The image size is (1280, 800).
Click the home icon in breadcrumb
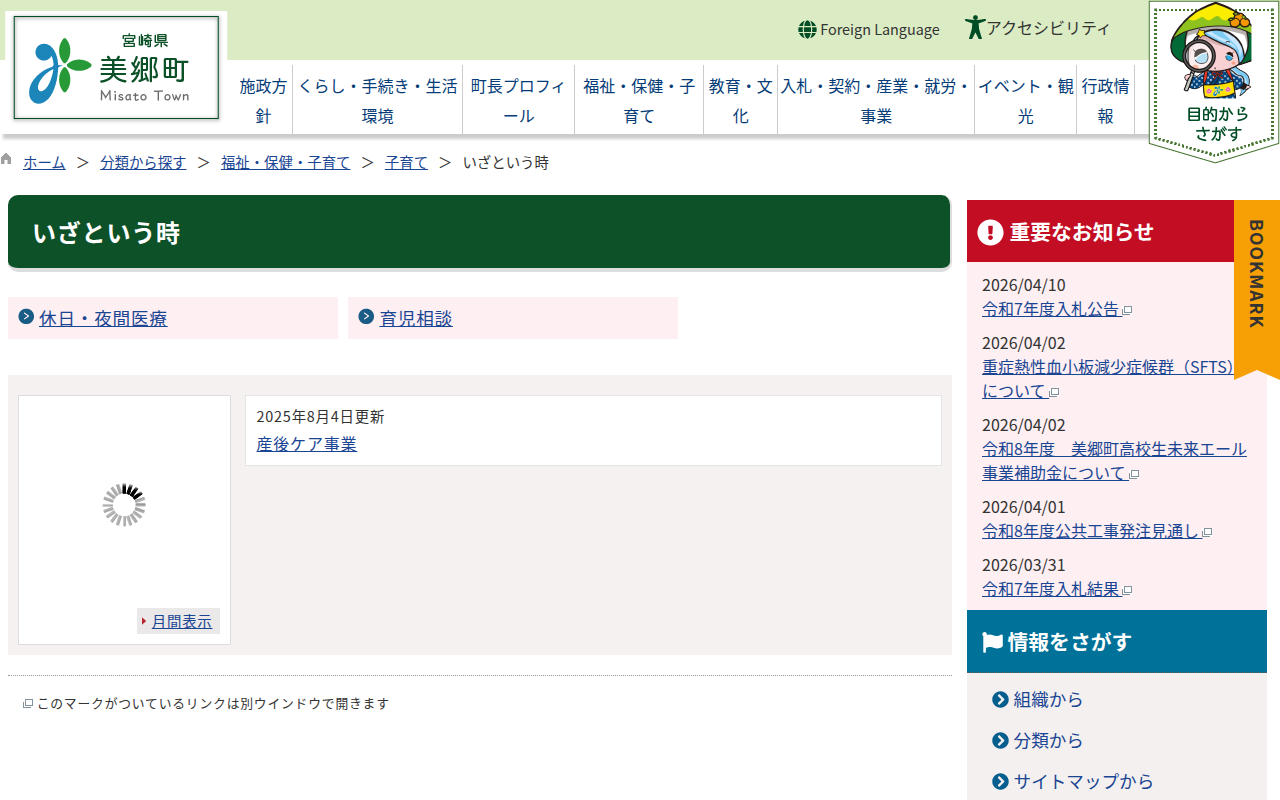pyautogui.click(x=7, y=159)
